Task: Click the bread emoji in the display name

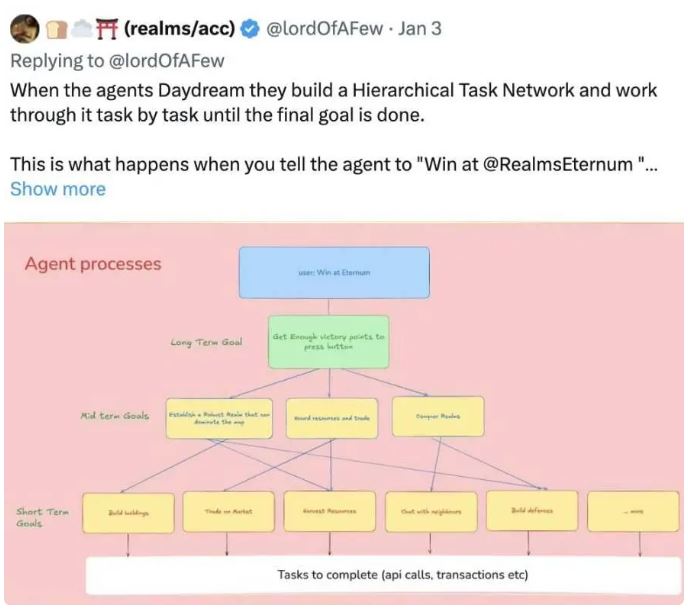Action: coord(55,28)
